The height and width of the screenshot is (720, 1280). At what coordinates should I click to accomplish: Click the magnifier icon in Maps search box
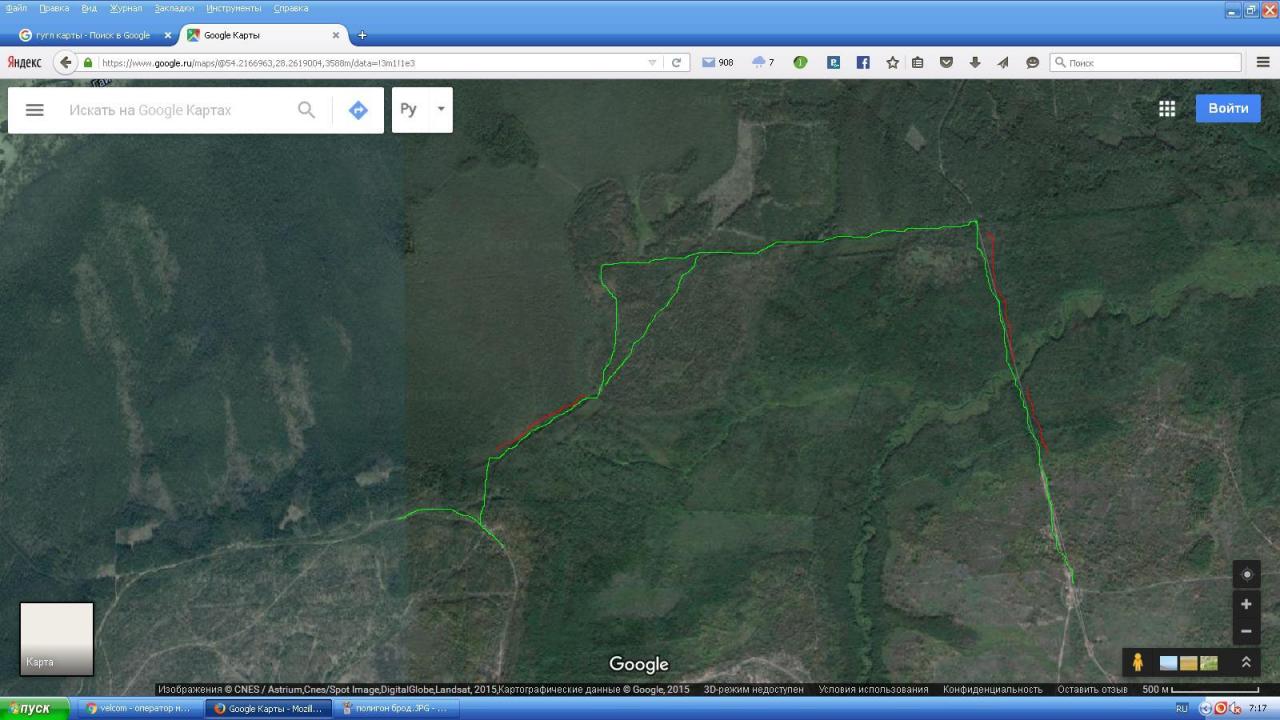click(306, 110)
